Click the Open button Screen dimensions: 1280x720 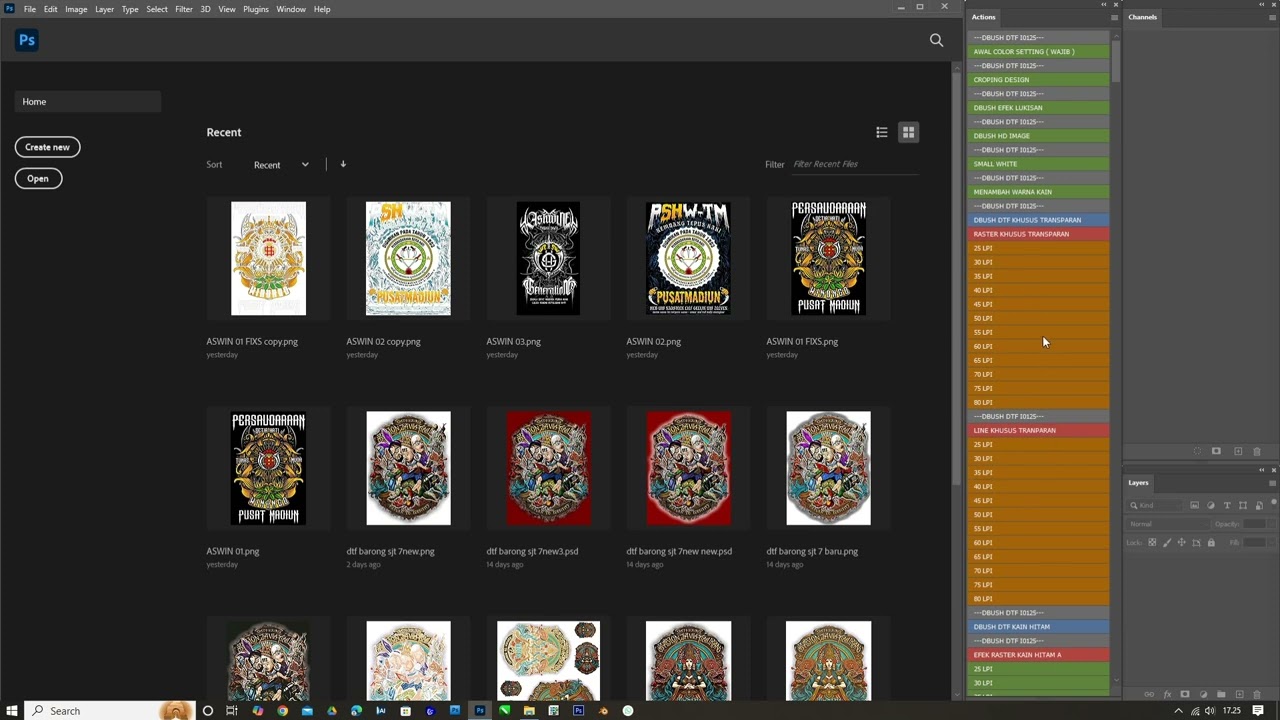[38, 178]
